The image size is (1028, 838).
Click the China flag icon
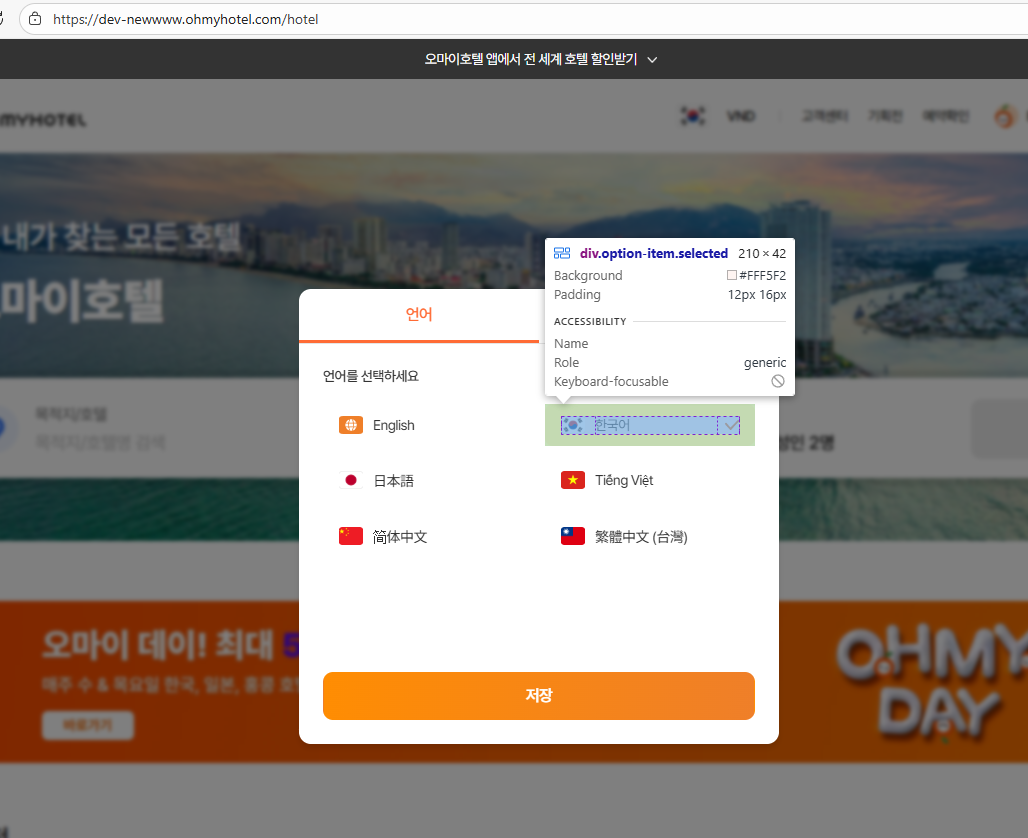pyautogui.click(x=351, y=536)
